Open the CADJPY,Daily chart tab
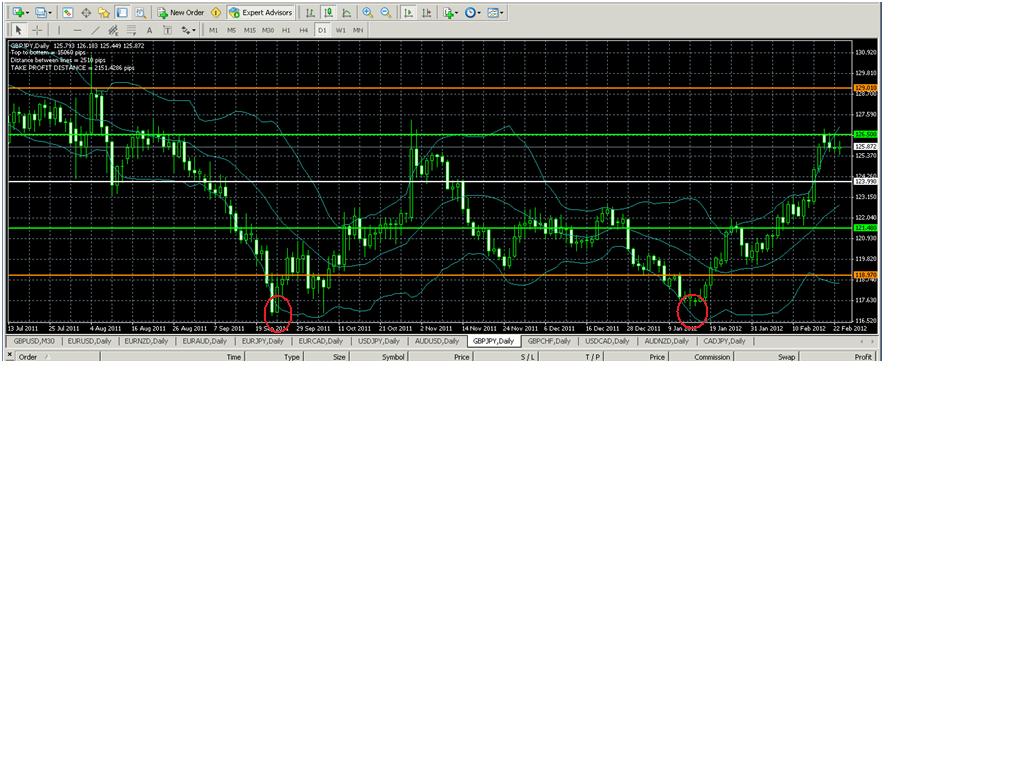The height and width of the screenshot is (768, 1024). tap(724, 341)
